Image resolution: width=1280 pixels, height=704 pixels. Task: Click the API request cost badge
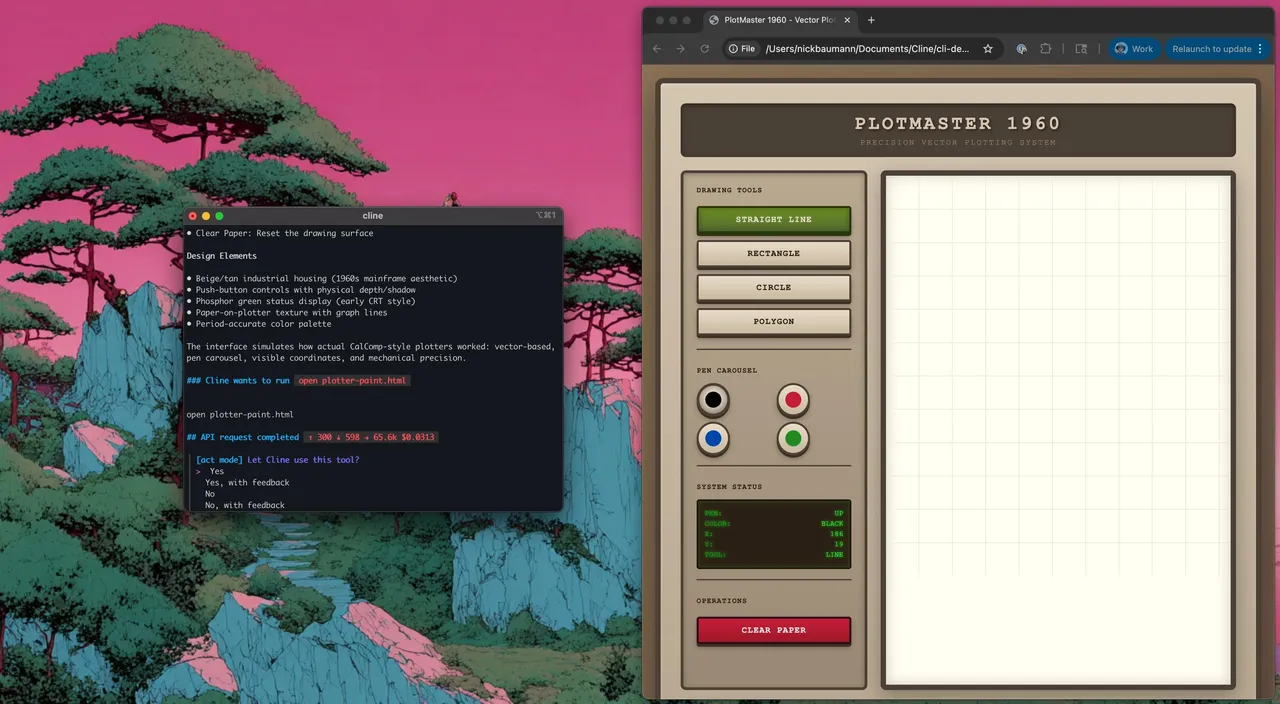coord(371,437)
